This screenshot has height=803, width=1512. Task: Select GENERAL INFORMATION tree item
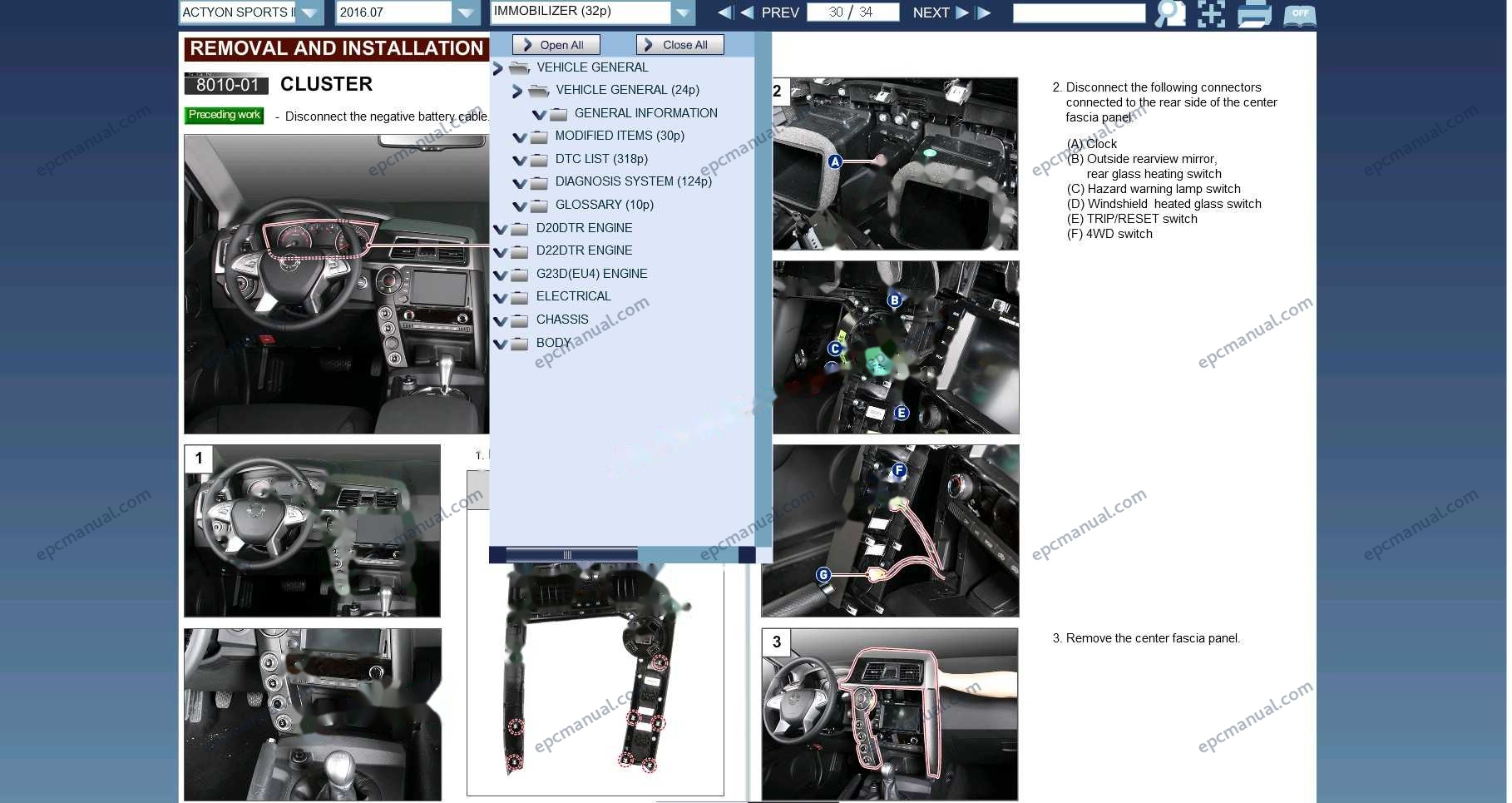click(645, 113)
